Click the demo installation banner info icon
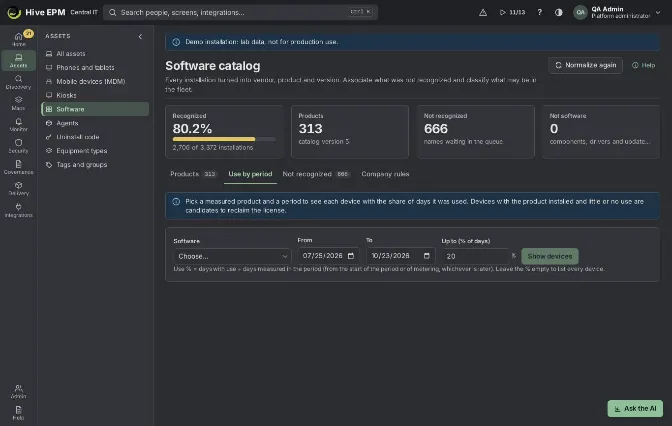The width and height of the screenshot is (672, 426). coord(176,42)
